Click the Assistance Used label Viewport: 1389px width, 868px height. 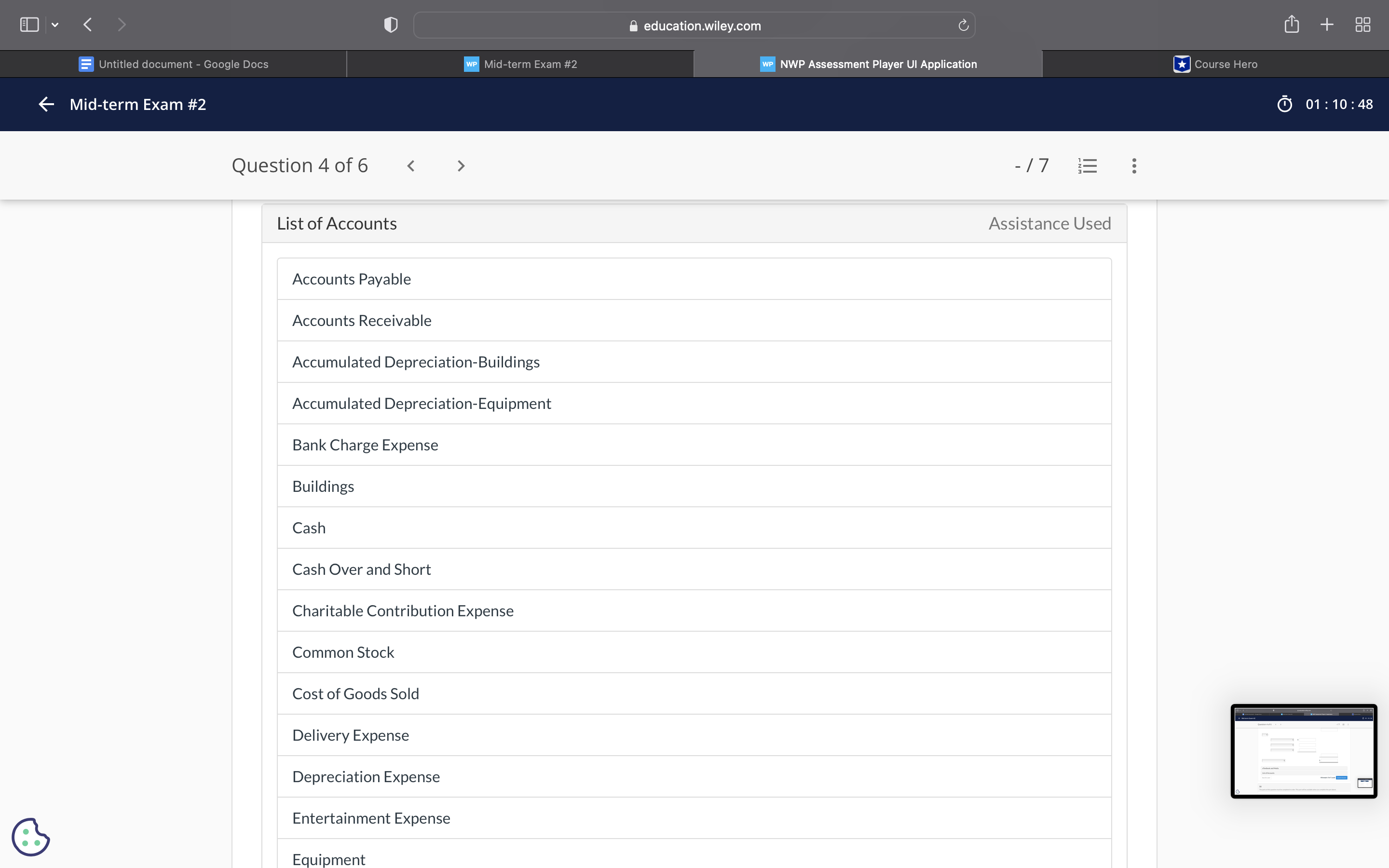[x=1049, y=223]
